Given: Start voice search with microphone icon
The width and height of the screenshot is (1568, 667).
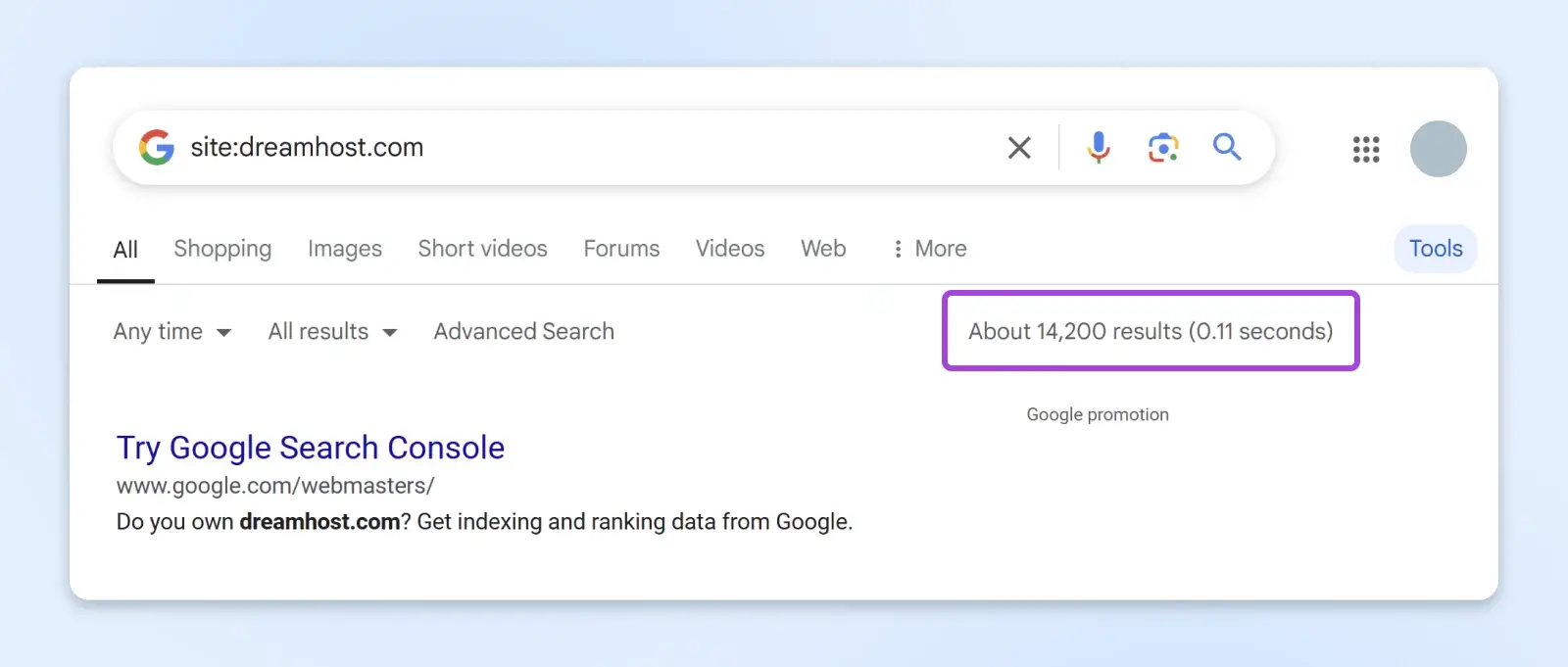Looking at the screenshot, I should 1099,147.
